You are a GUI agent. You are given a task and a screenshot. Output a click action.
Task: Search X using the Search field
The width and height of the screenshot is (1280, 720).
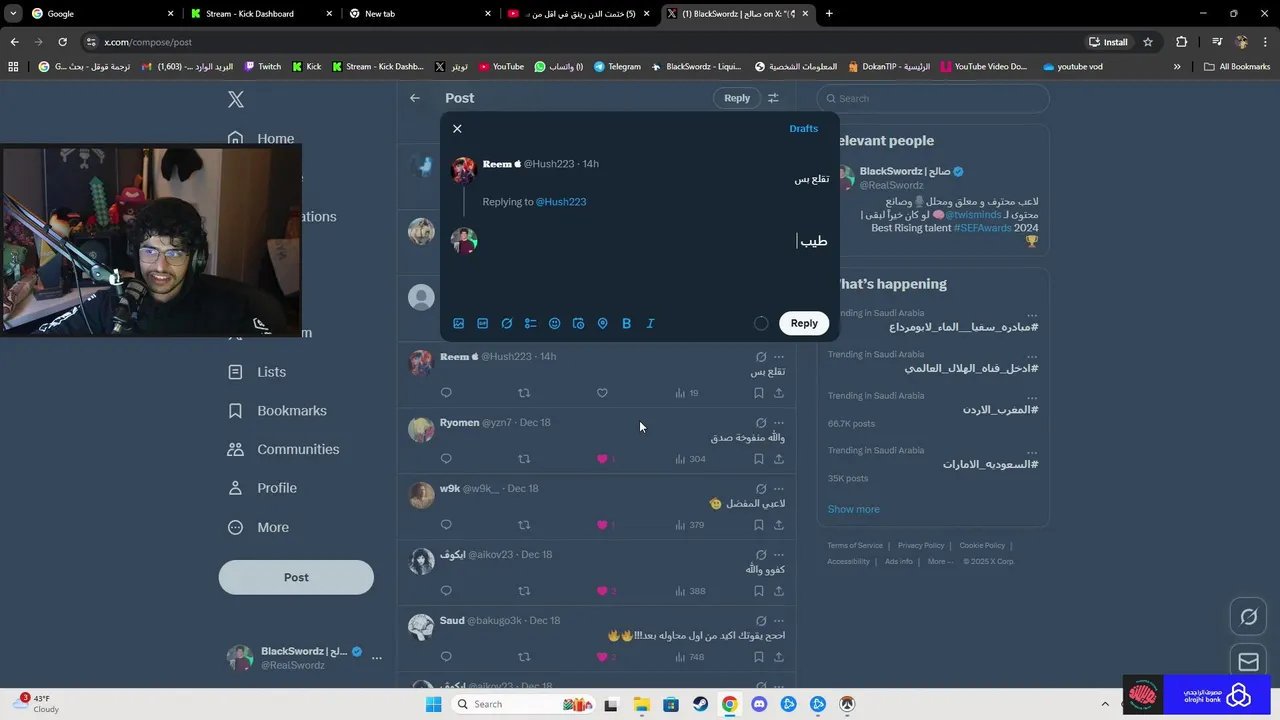click(x=933, y=98)
